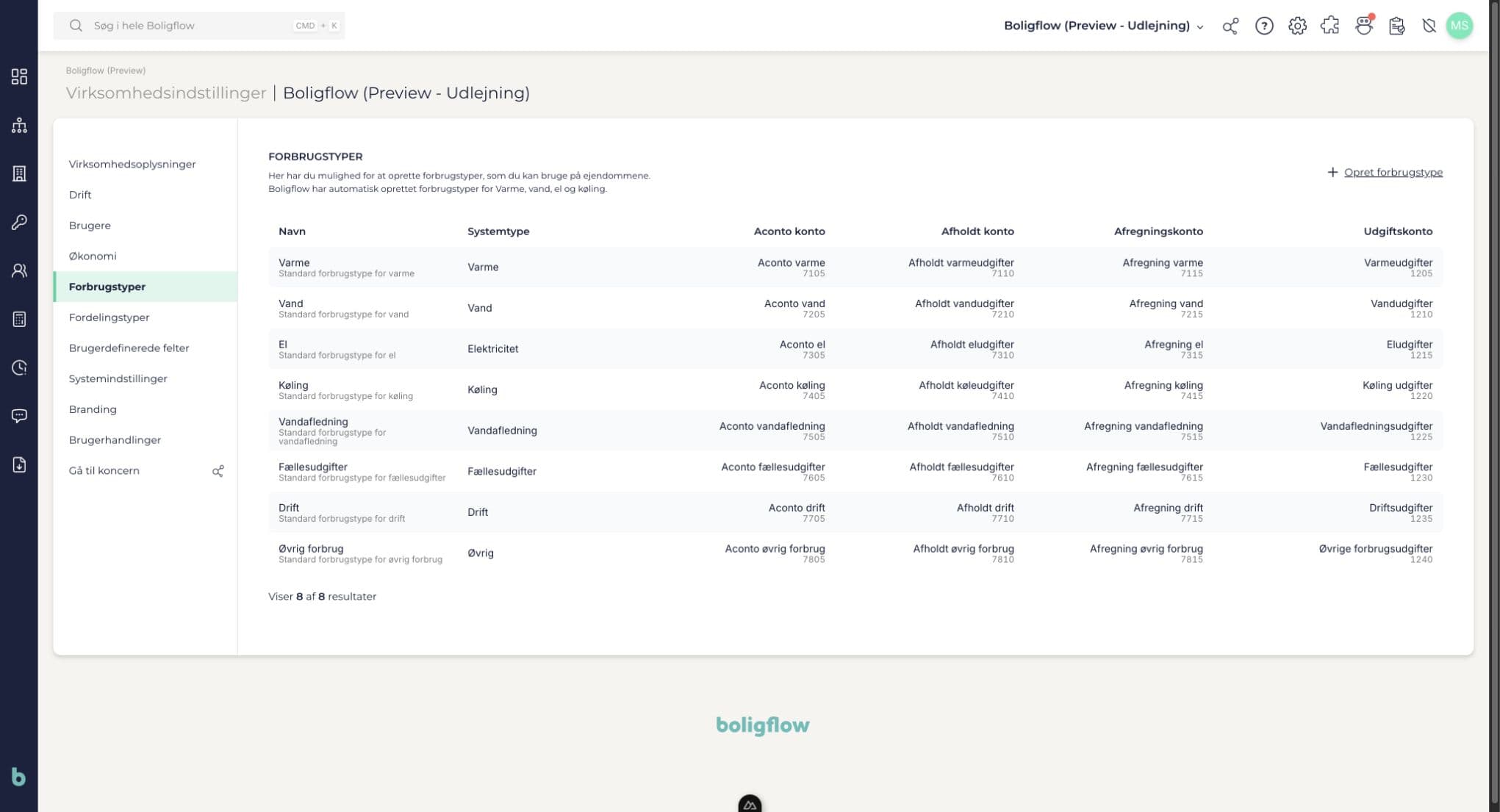
Task: Click the Boligflow 'b' logo in sidebar
Action: coord(18,777)
